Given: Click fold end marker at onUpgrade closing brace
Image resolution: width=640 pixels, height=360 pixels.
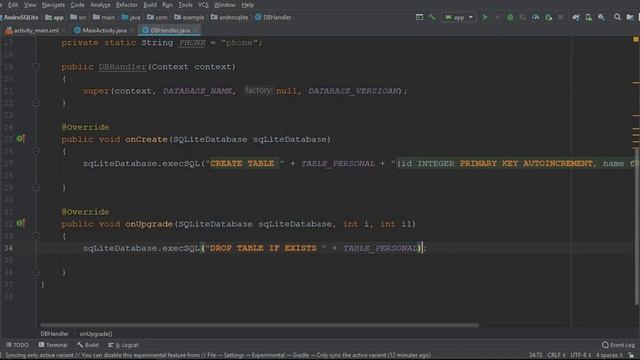Looking at the screenshot, I should [36, 272].
